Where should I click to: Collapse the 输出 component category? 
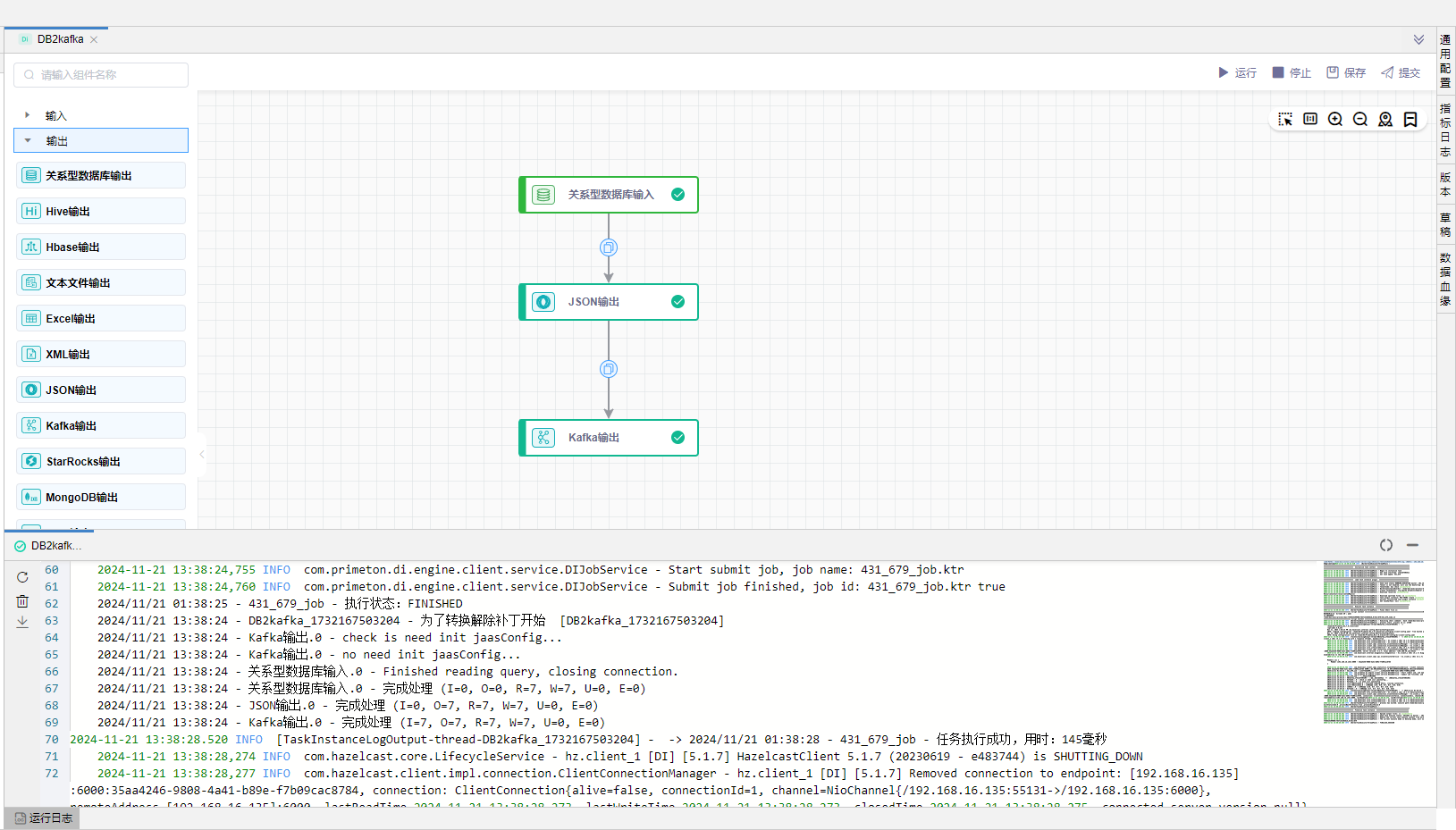click(28, 140)
